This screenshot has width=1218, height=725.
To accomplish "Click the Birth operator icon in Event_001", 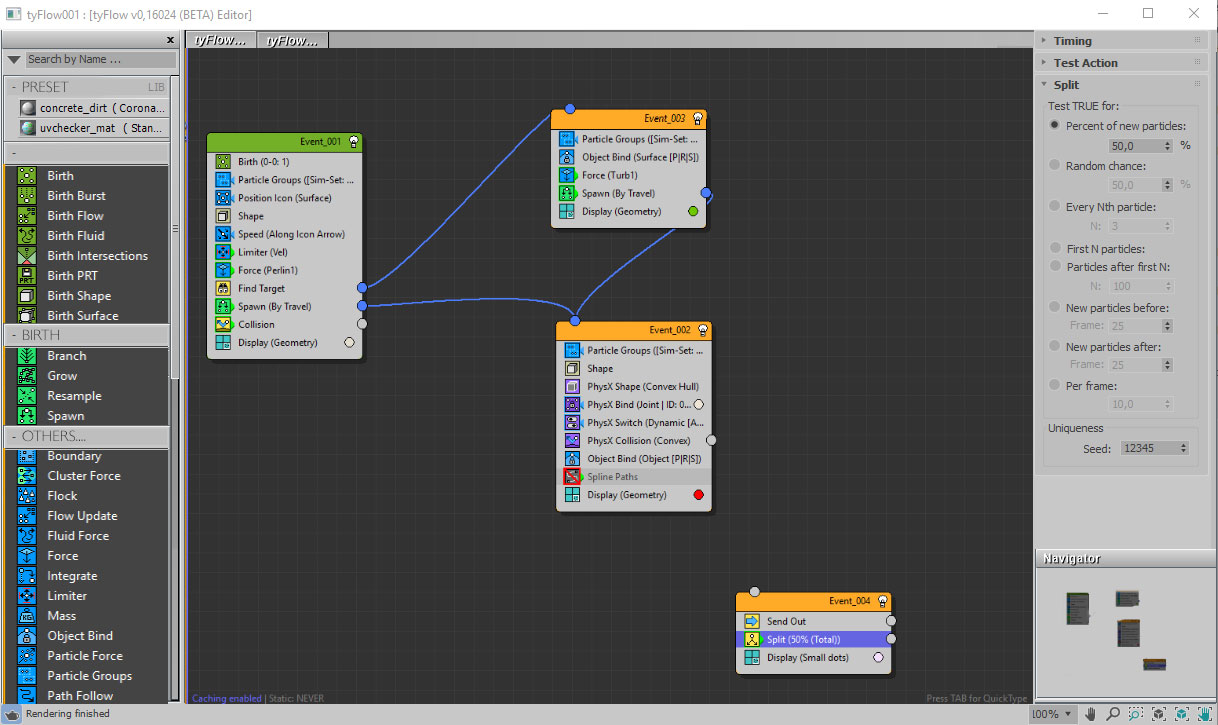I will pyautogui.click(x=223, y=162).
